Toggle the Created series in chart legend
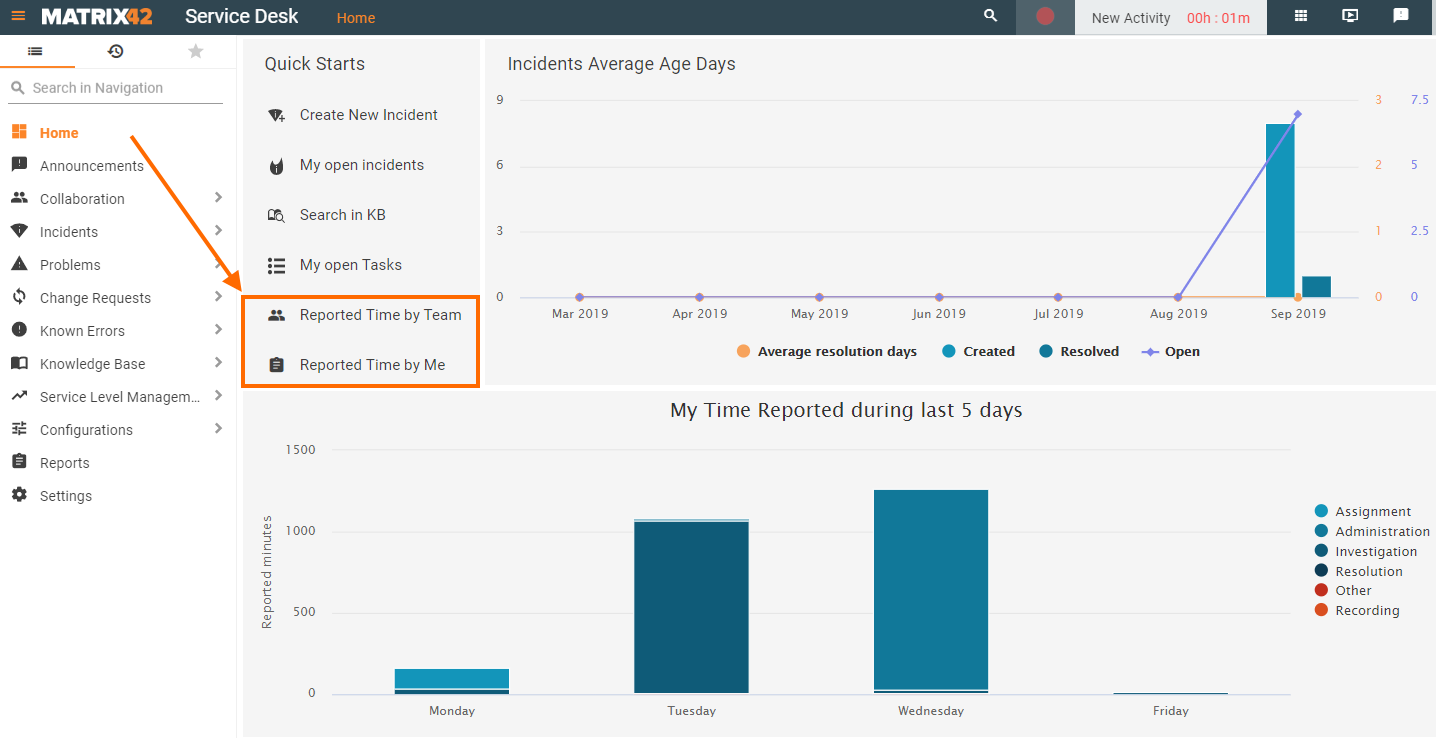Viewport: 1436px width, 738px height. (978, 352)
